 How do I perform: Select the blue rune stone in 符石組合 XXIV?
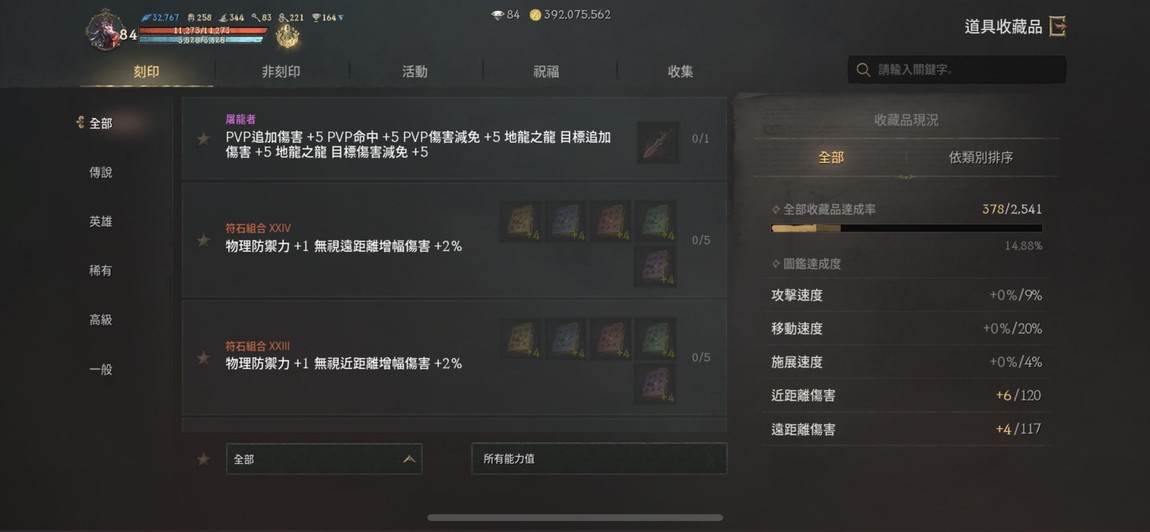point(566,221)
